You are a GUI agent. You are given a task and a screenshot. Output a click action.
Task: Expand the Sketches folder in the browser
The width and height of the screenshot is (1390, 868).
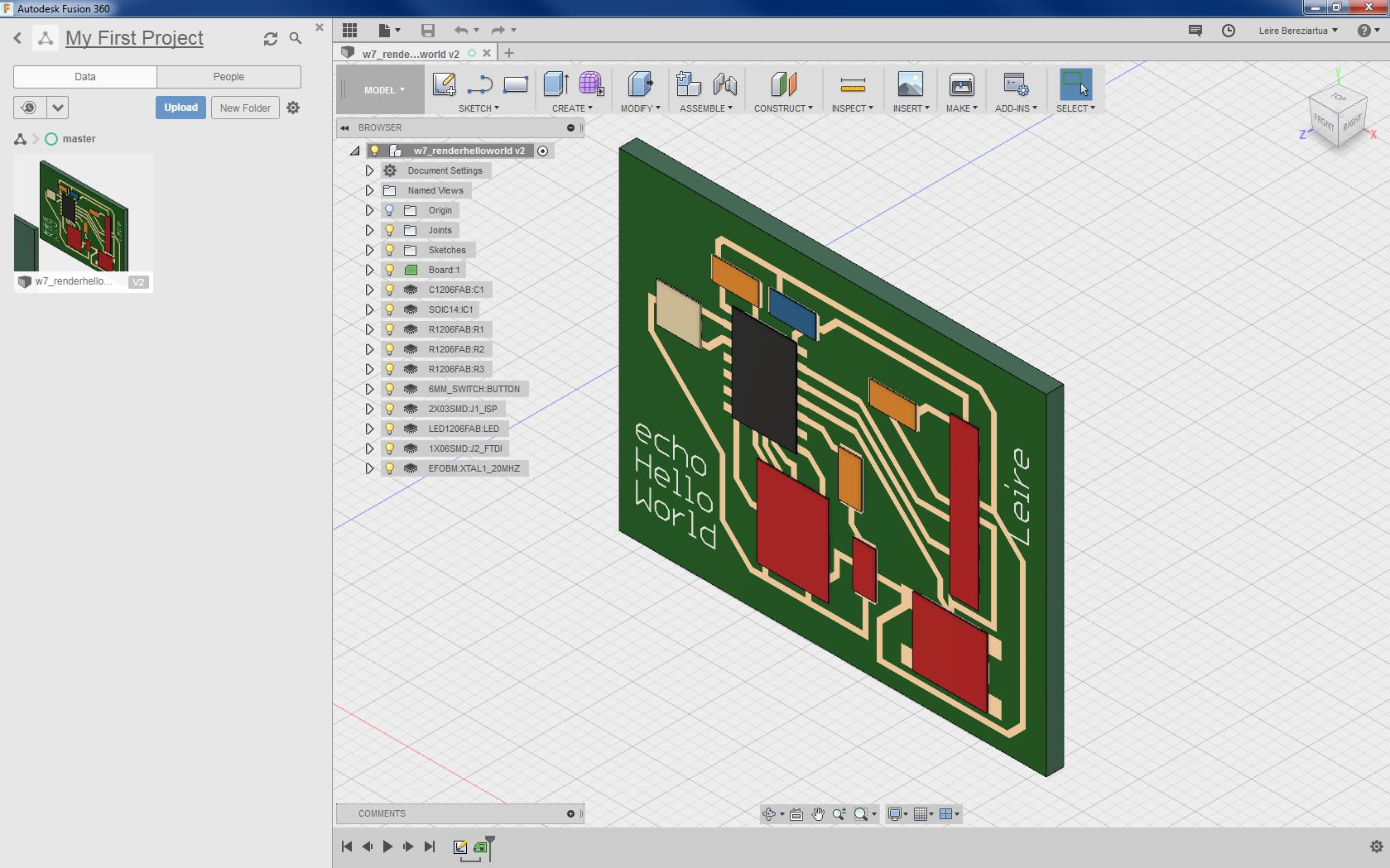(x=369, y=250)
